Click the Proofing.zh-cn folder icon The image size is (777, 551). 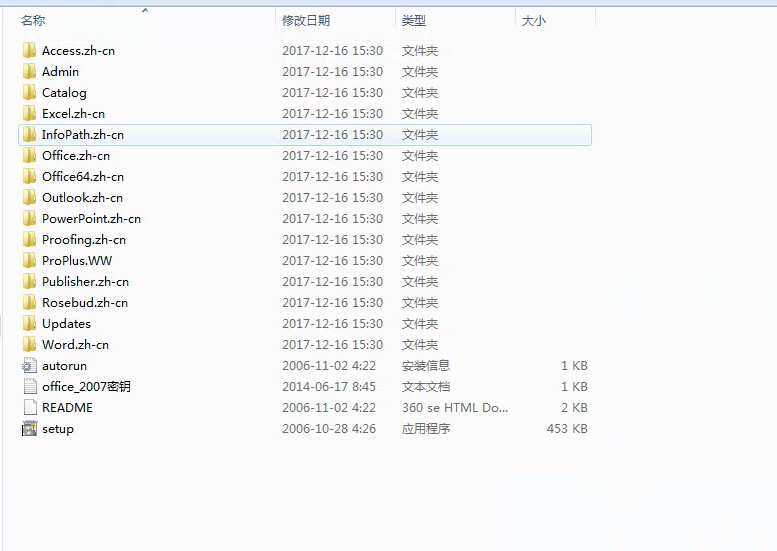click(30, 239)
